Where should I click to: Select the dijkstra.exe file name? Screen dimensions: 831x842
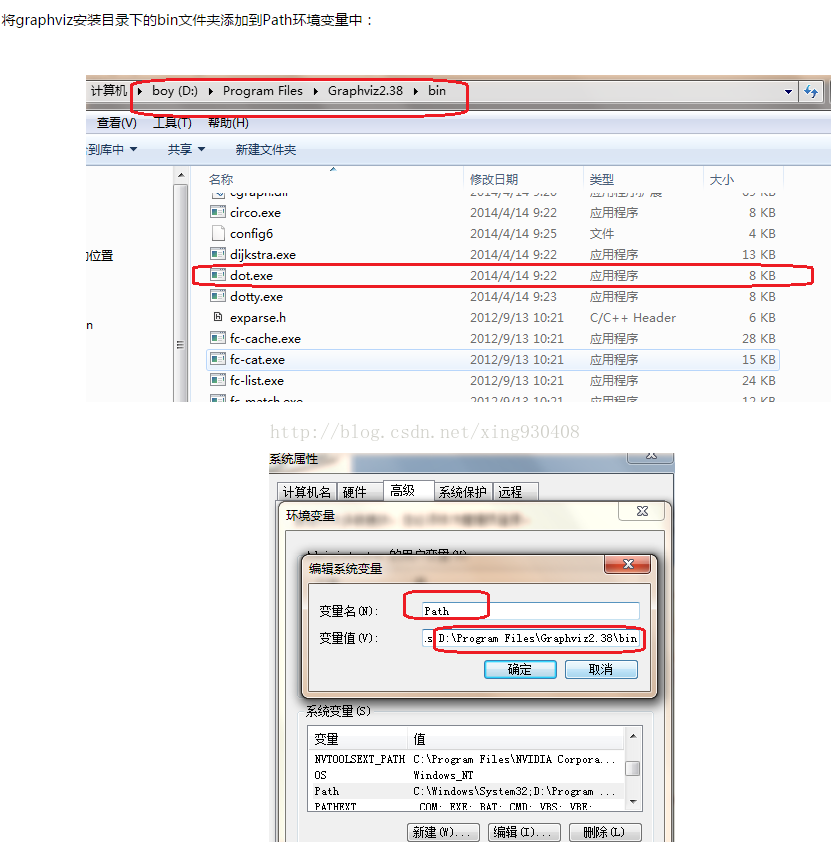pos(263,255)
